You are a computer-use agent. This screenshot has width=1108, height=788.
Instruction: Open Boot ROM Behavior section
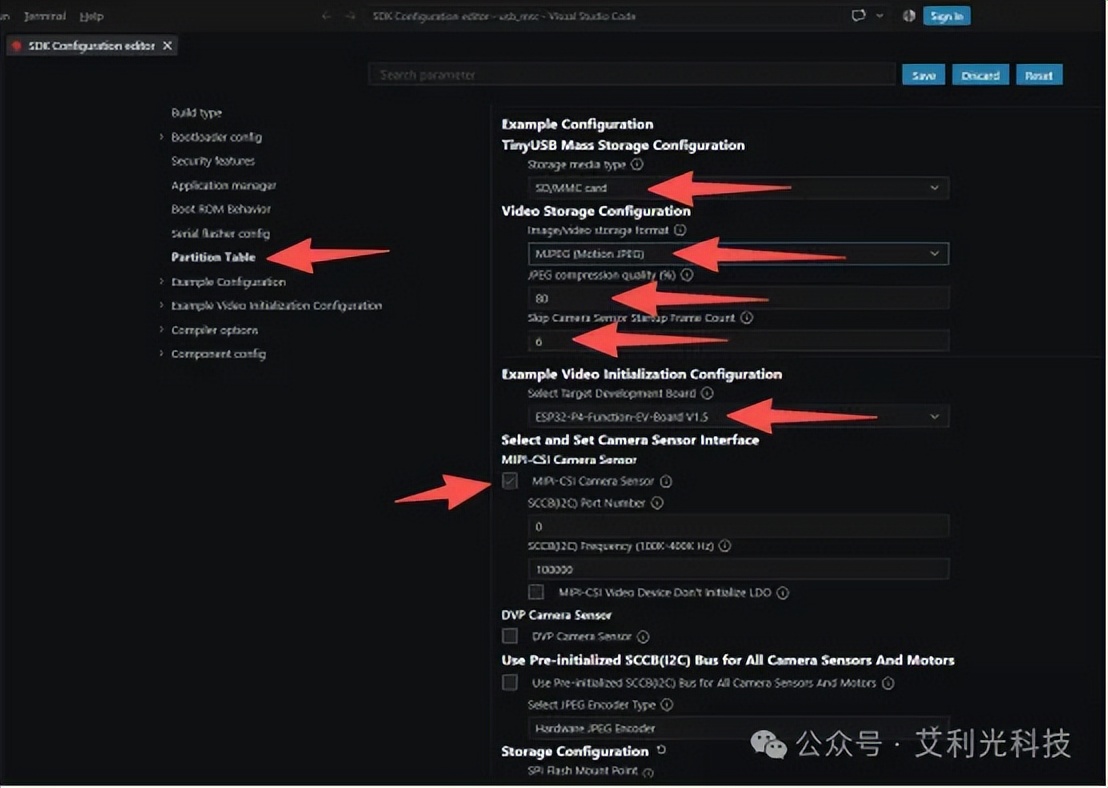pos(220,209)
